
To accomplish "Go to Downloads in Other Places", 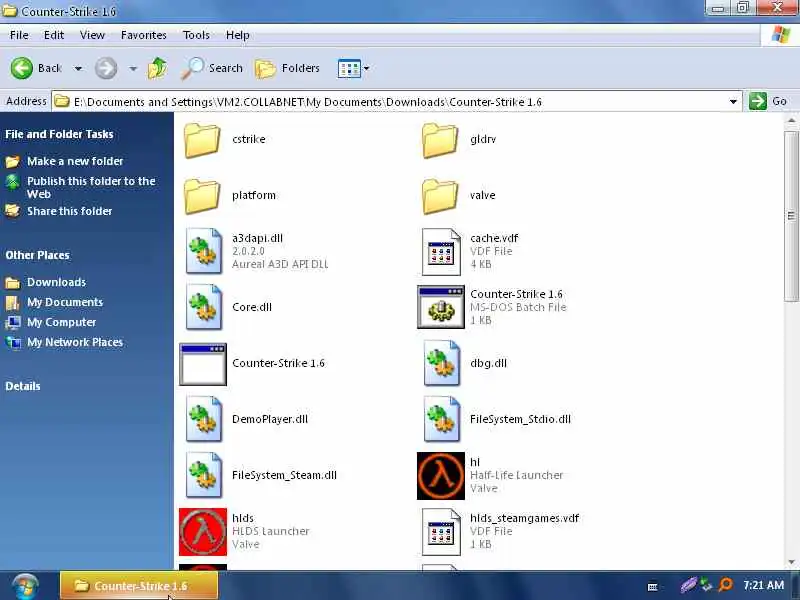I will [56, 282].
